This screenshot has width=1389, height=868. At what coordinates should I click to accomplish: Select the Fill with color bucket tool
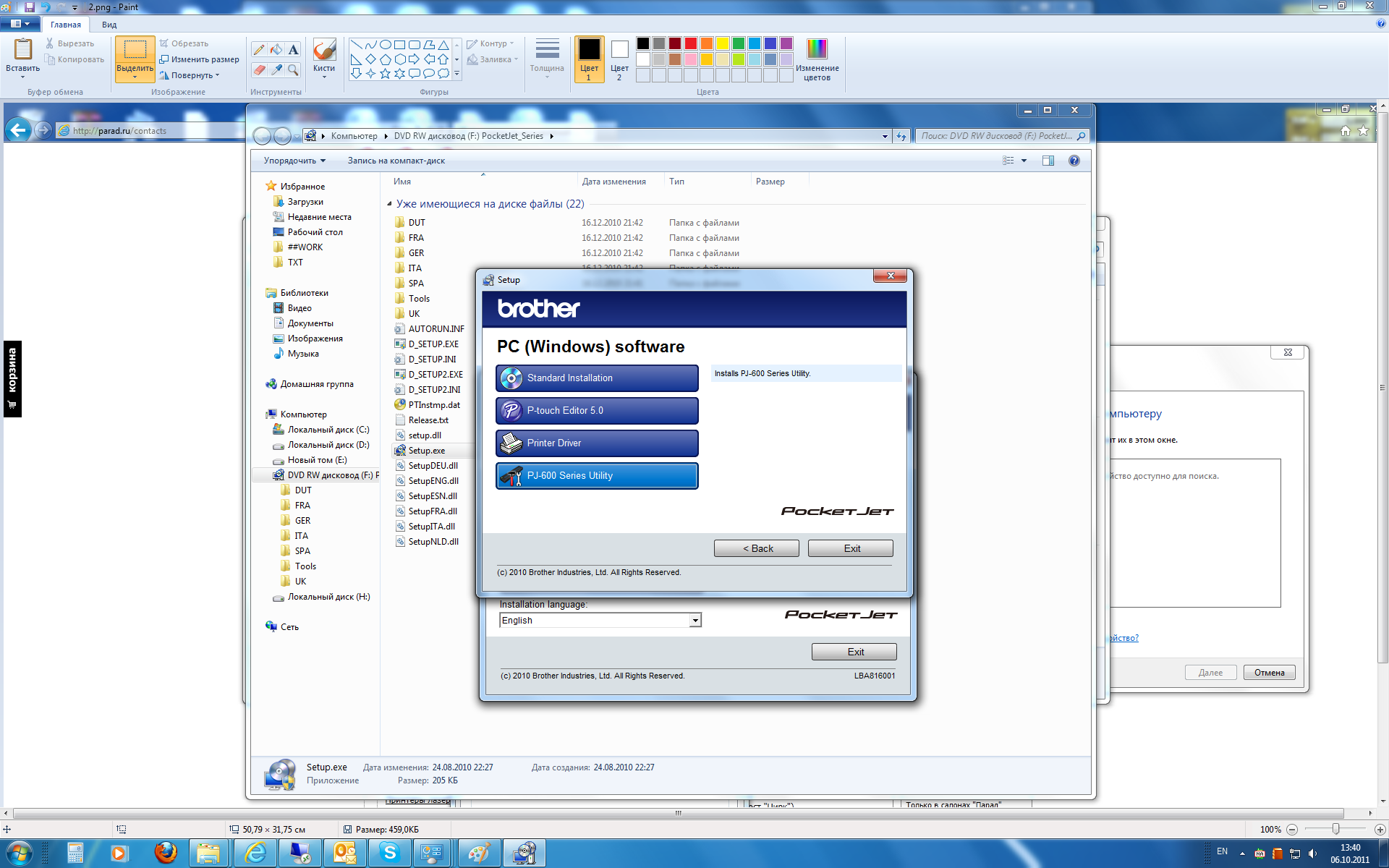pyautogui.click(x=276, y=50)
